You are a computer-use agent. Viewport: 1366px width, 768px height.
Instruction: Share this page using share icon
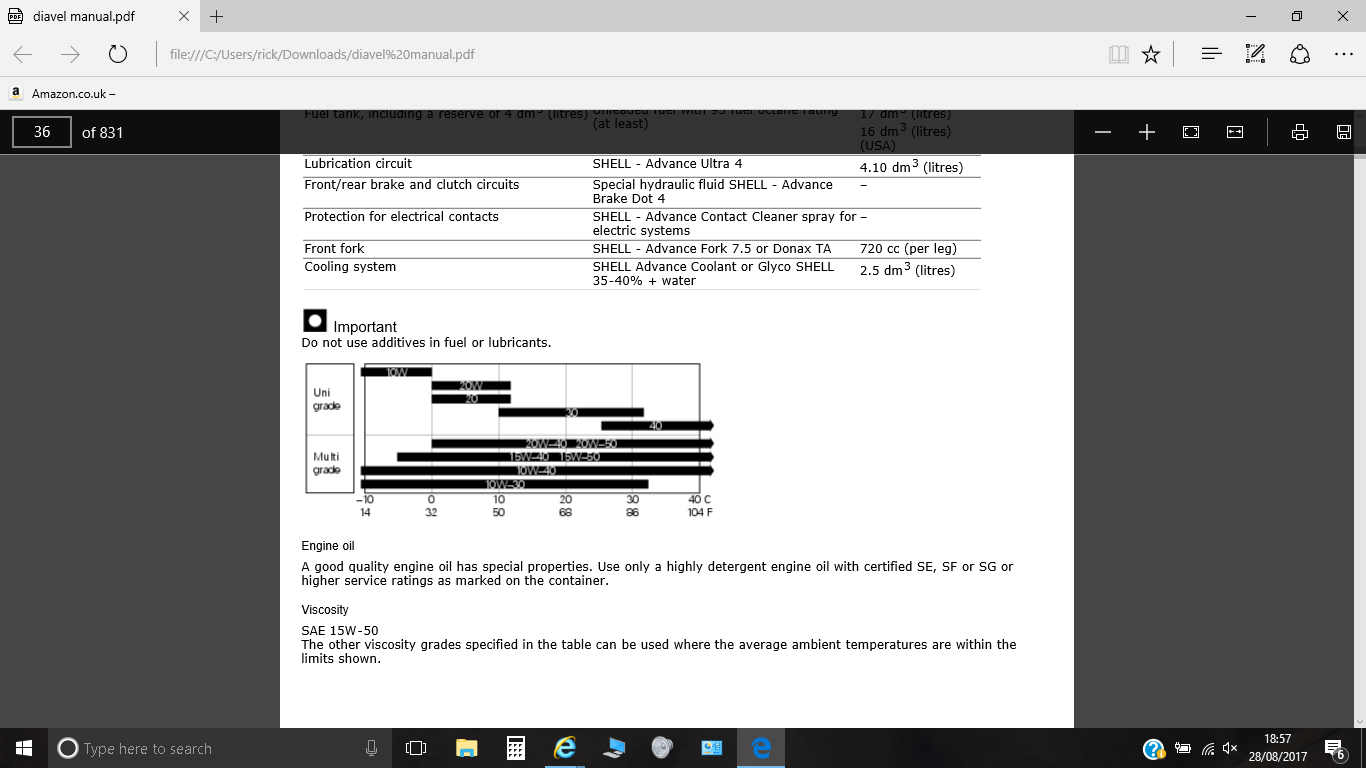[x=1300, y=54]
